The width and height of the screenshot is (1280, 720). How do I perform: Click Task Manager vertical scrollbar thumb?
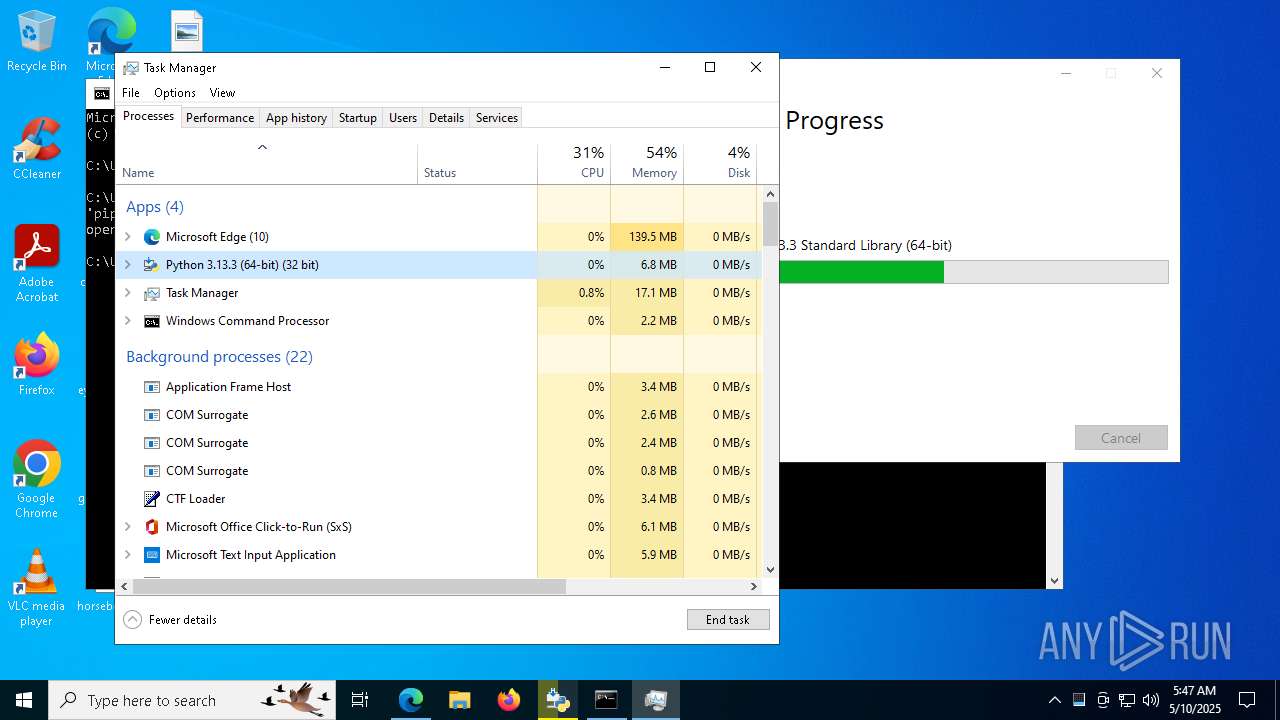point(770,224)
